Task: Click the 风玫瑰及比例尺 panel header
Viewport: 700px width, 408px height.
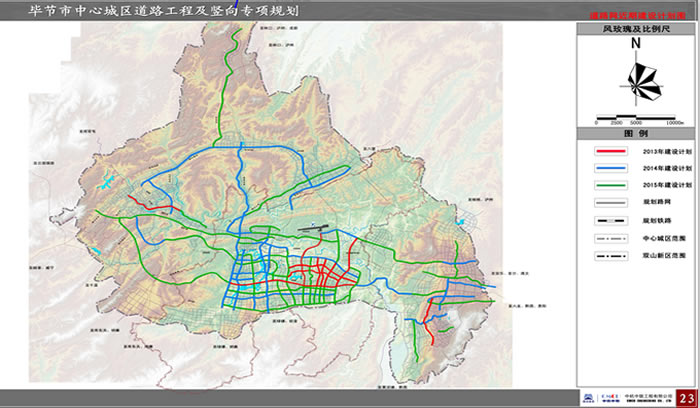Action: [x=636, y=30]
